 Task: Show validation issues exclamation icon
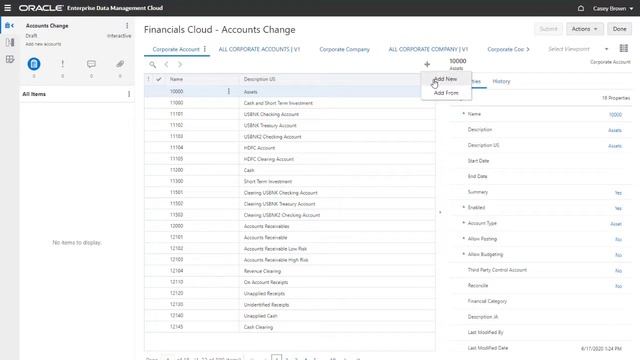click(x=62, y=64)
